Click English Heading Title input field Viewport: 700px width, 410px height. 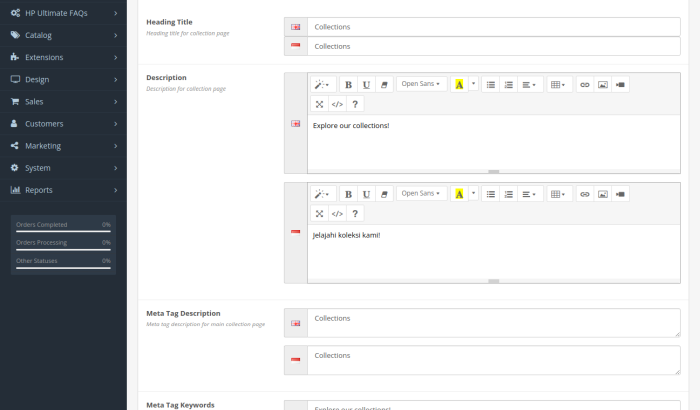494,27
